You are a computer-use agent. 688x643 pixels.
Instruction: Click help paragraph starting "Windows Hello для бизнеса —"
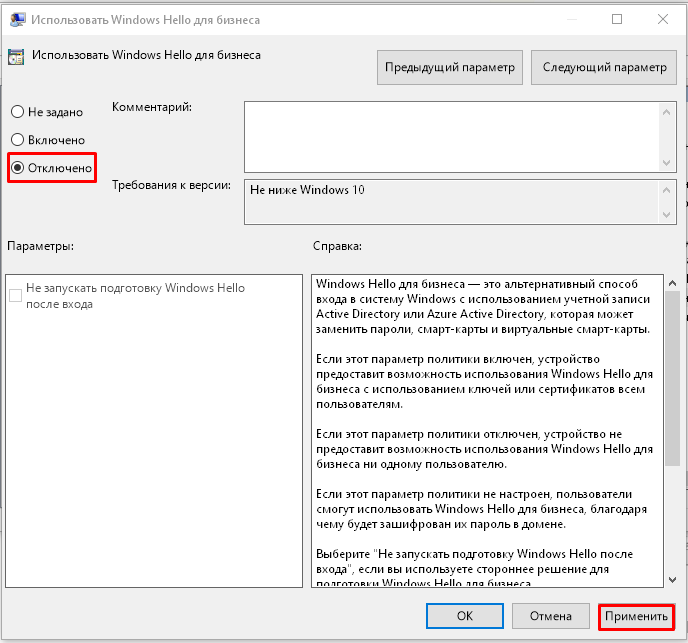click(x=483, y=306)
